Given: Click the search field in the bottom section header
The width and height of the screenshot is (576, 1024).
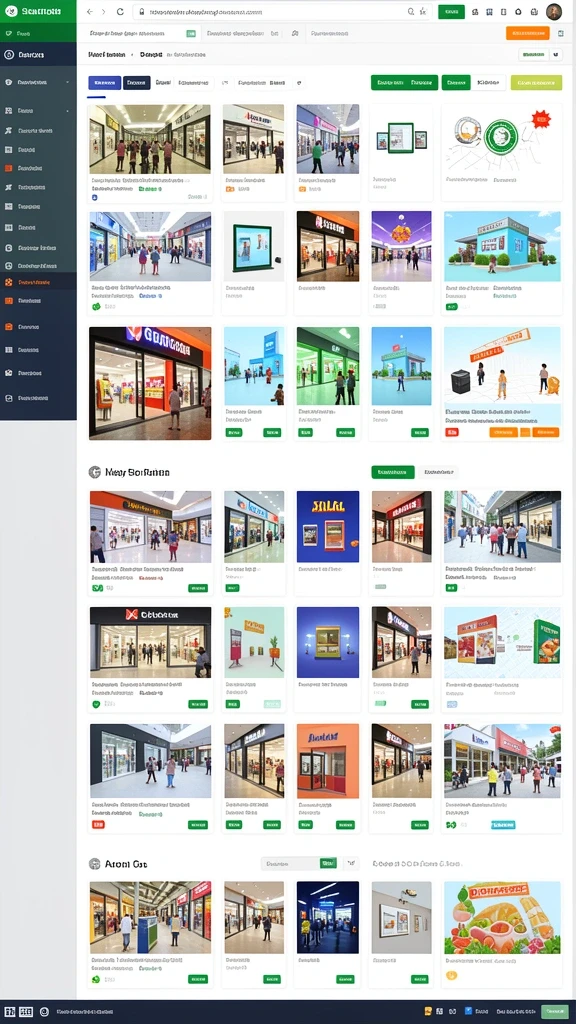Looking at the screenshot, I should [291, 863].
